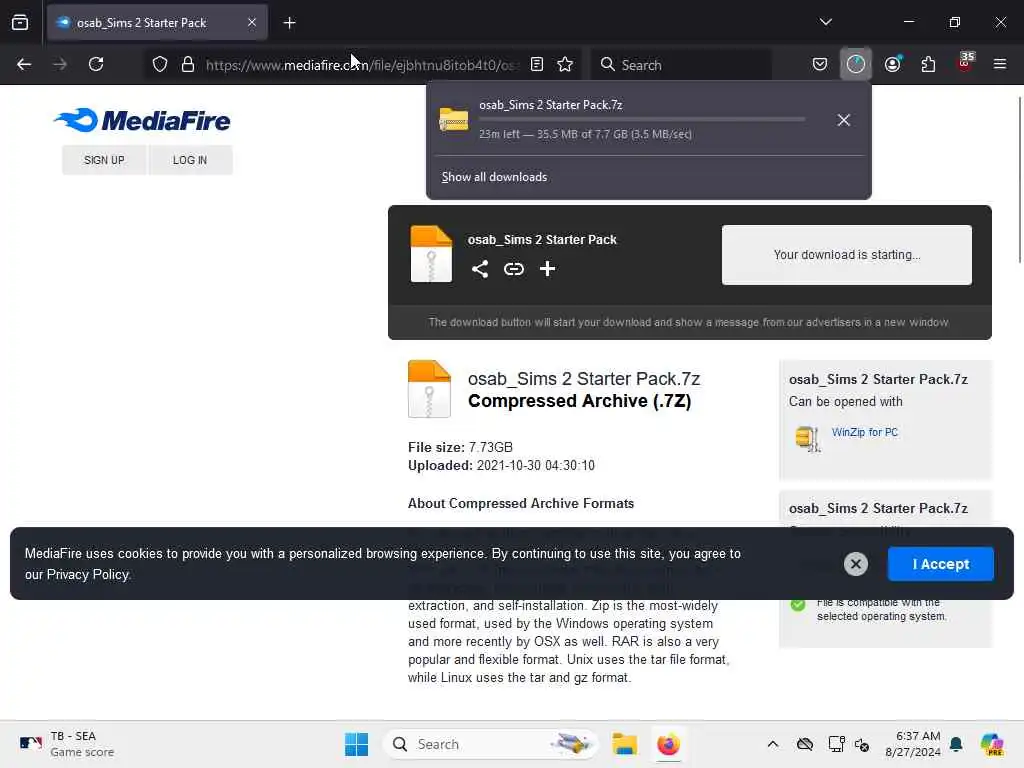This screenshot has height=768, width=1024.
Task: Share the file via share icon
Action: tap(480, 268)
